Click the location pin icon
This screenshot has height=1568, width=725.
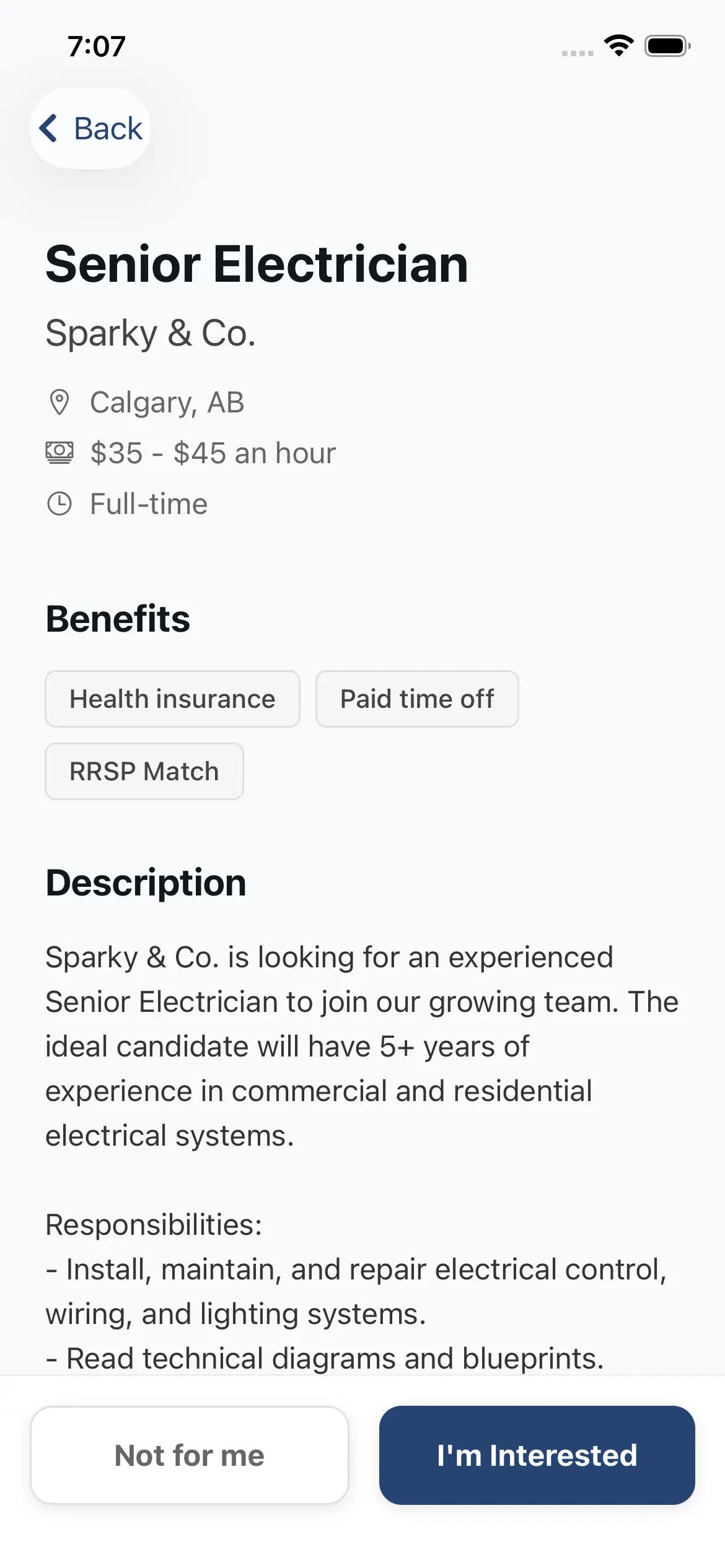point(59,403)
